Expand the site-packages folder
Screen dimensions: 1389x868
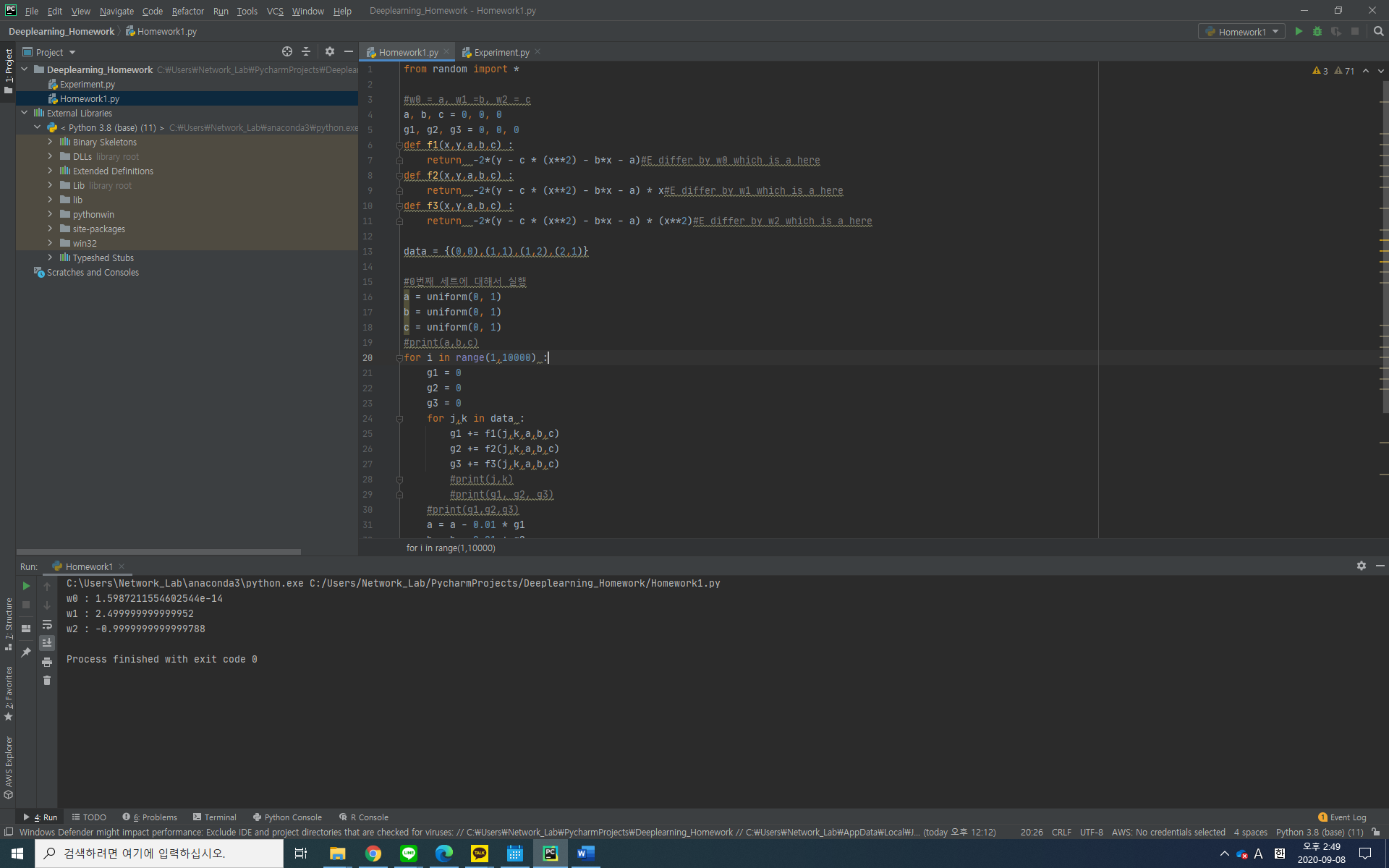[50, 229]
